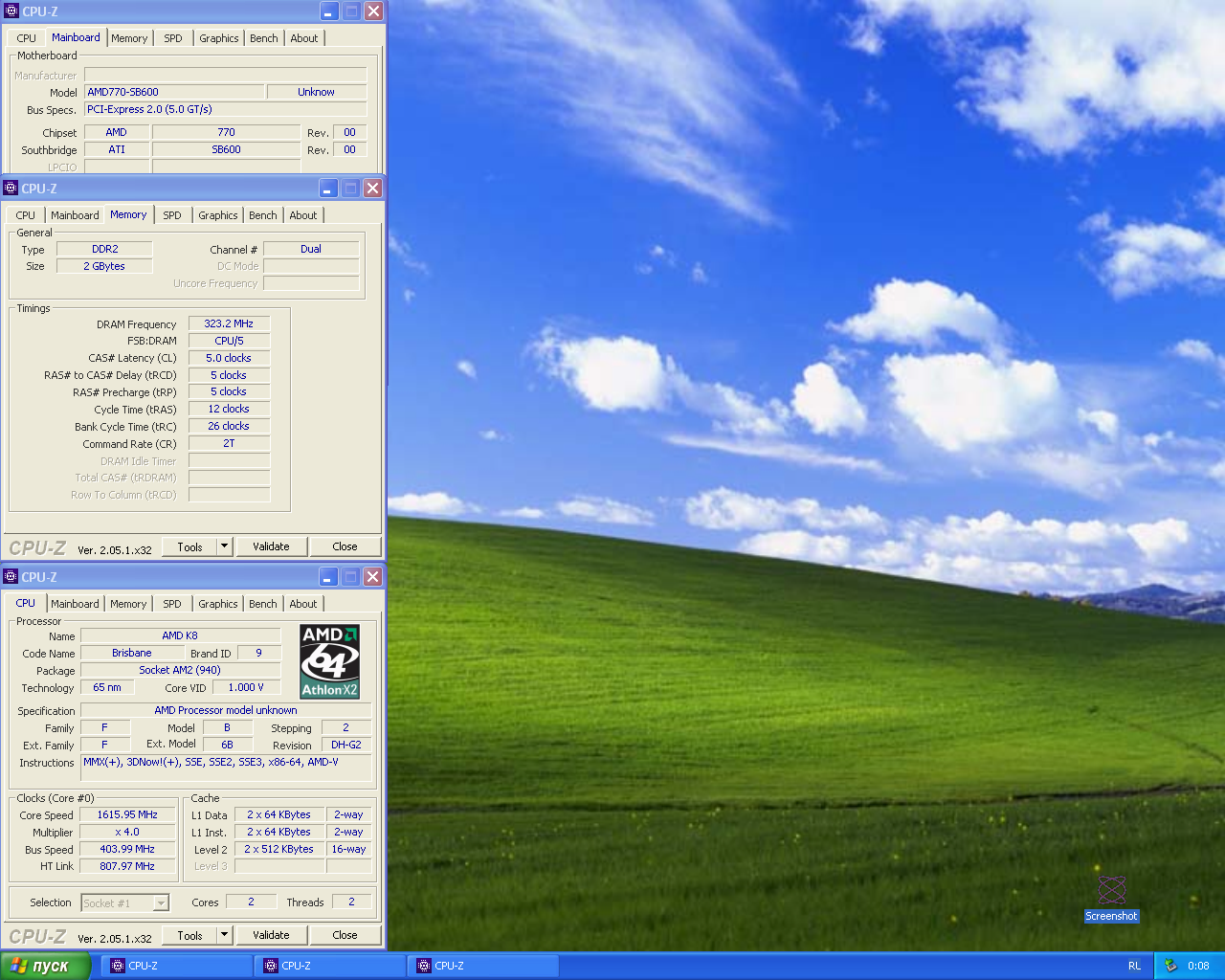Click the Dual channel value field
The width and height of the screenshot is (1225, 980).
tap(311, 249)
